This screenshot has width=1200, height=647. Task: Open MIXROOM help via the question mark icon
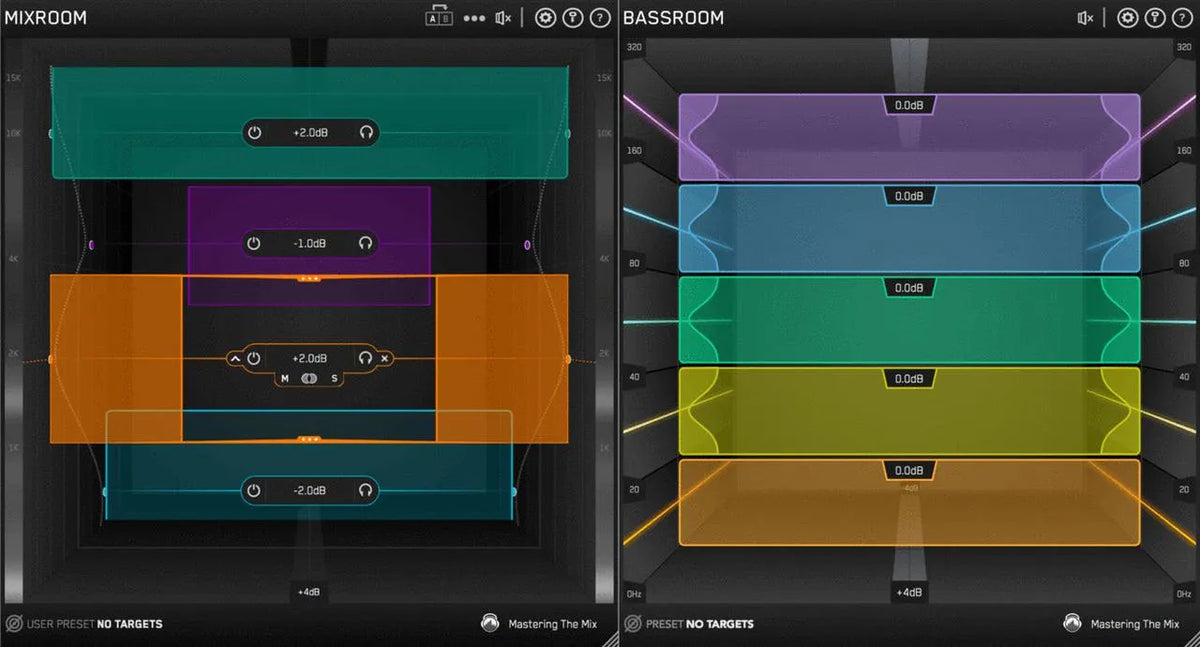coord(601,17)
